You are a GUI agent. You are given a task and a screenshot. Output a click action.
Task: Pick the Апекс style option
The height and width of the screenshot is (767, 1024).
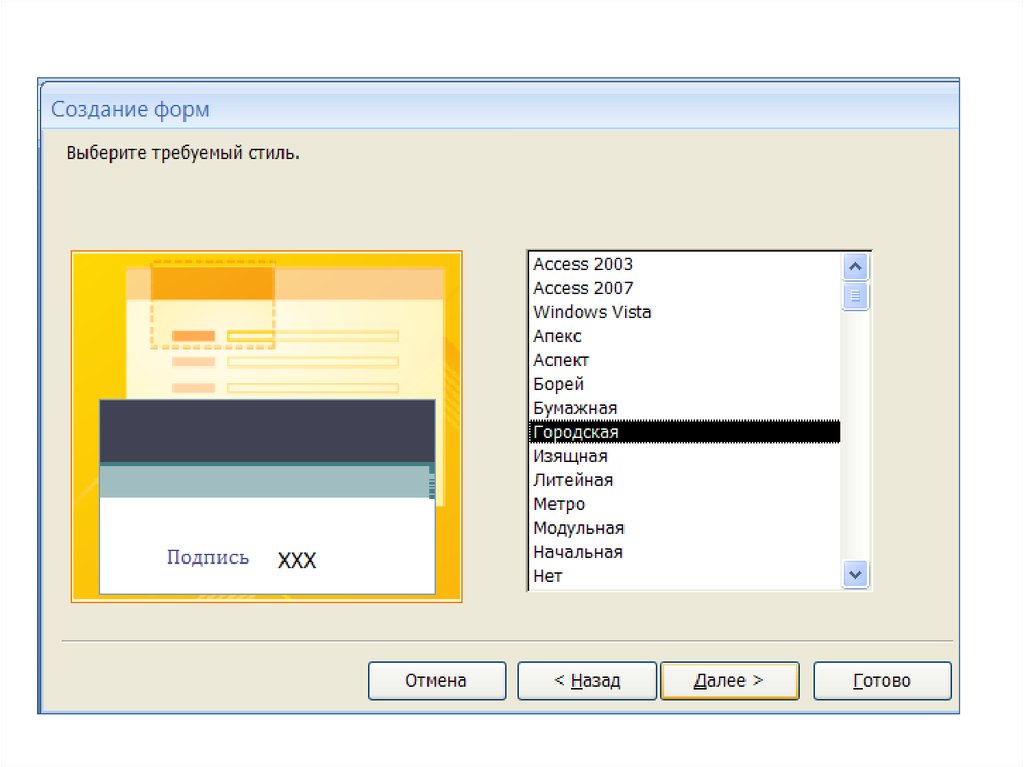558,336
